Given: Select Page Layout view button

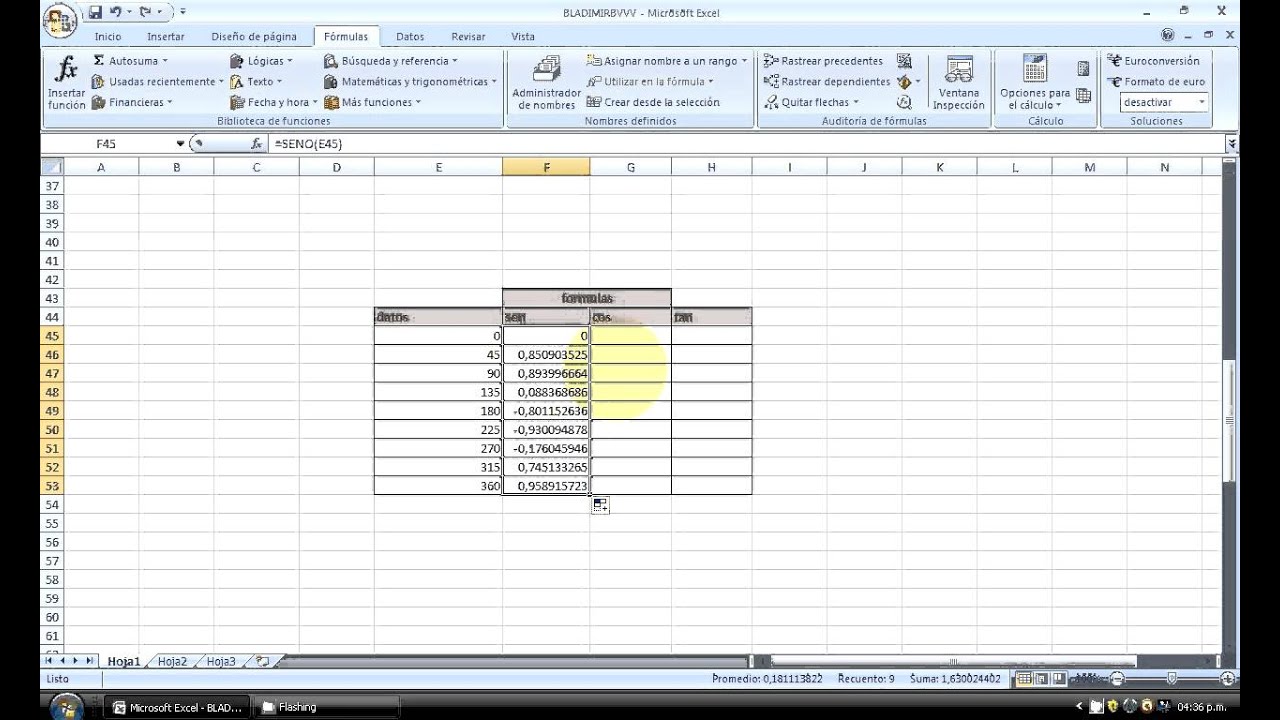Looking at the screenshot, I should tap(1040, 679).
